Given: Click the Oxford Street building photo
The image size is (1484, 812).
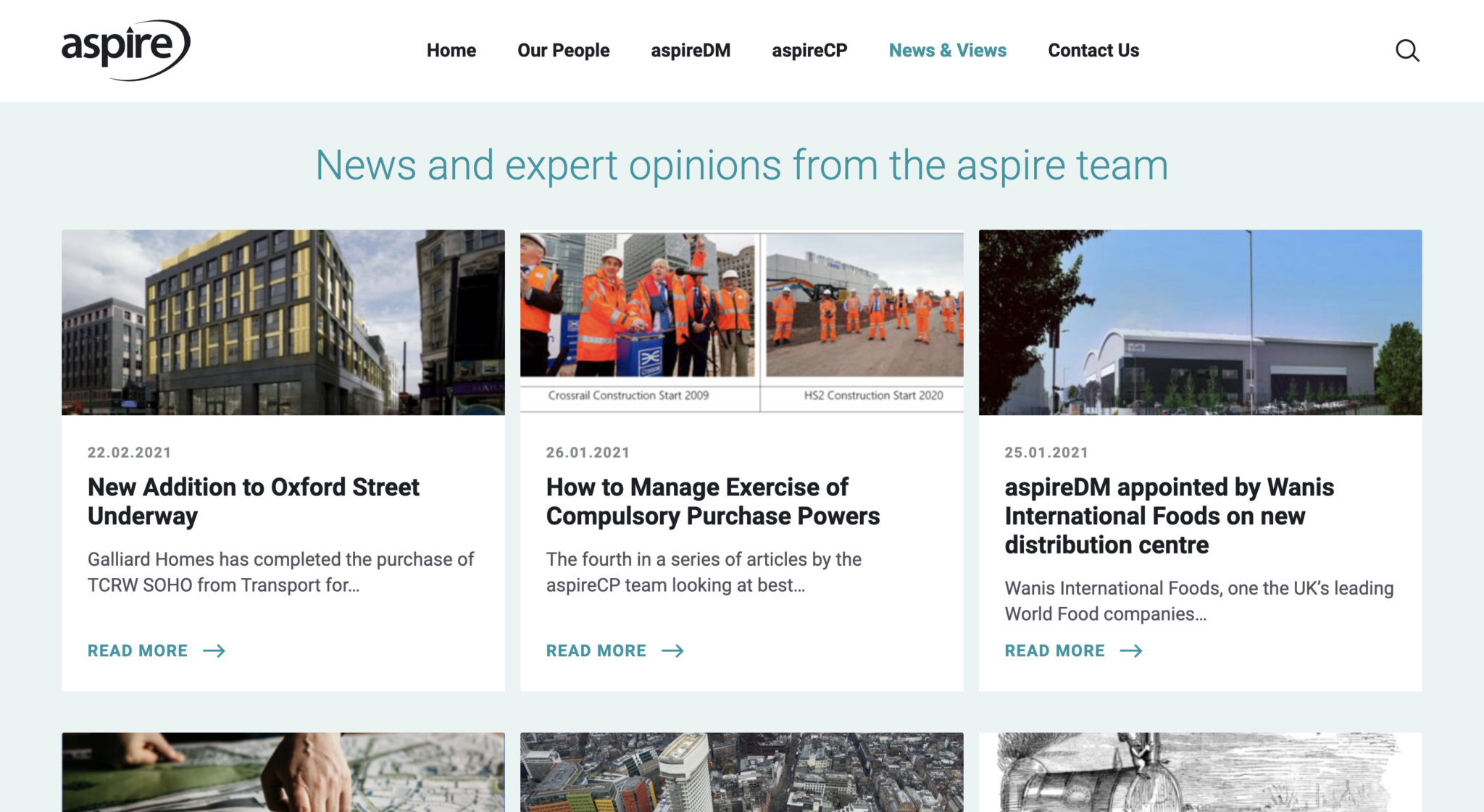Looking at the screenshot, I should [283, 323].
